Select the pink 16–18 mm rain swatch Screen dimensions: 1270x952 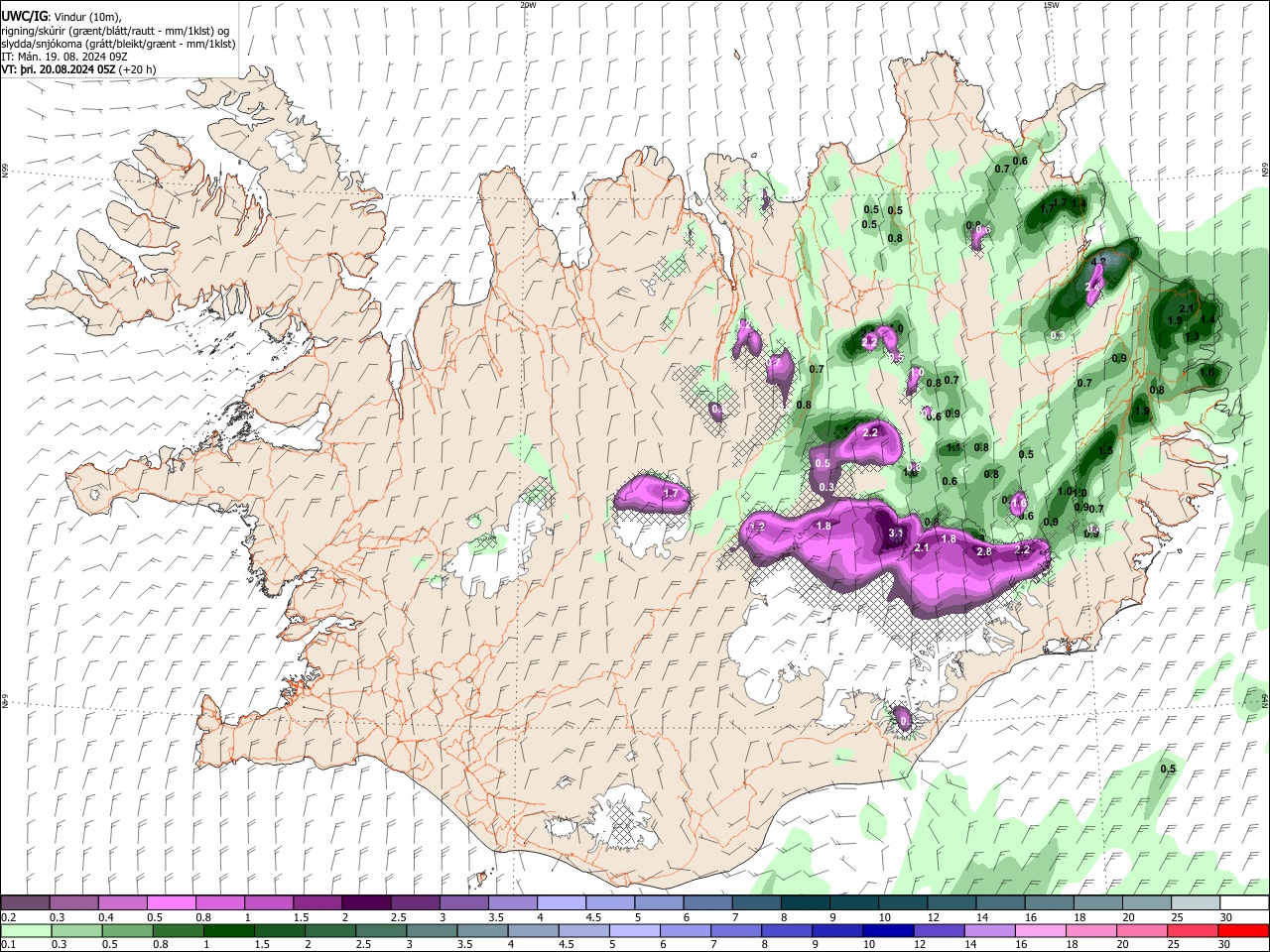[1040, 930]
